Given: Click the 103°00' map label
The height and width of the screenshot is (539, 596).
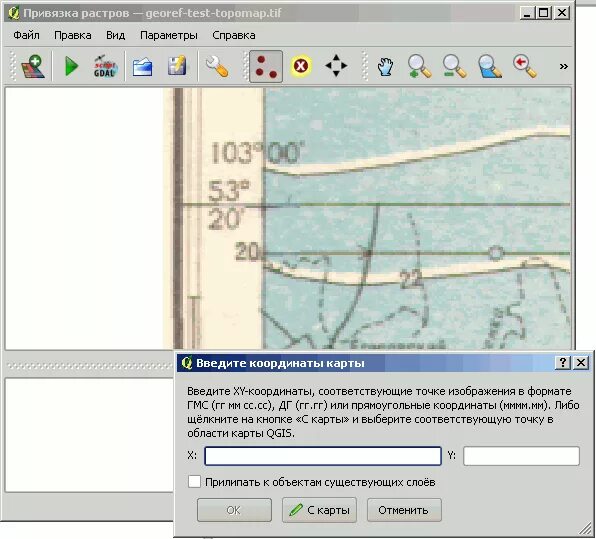Looking at the screenshot, I should [257, 152].
